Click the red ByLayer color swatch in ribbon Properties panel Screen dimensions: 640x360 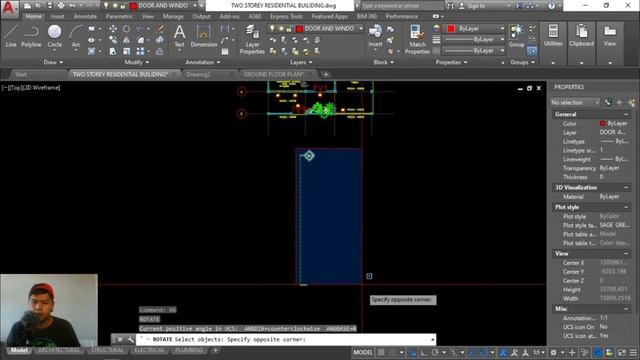tap(451, 28)
